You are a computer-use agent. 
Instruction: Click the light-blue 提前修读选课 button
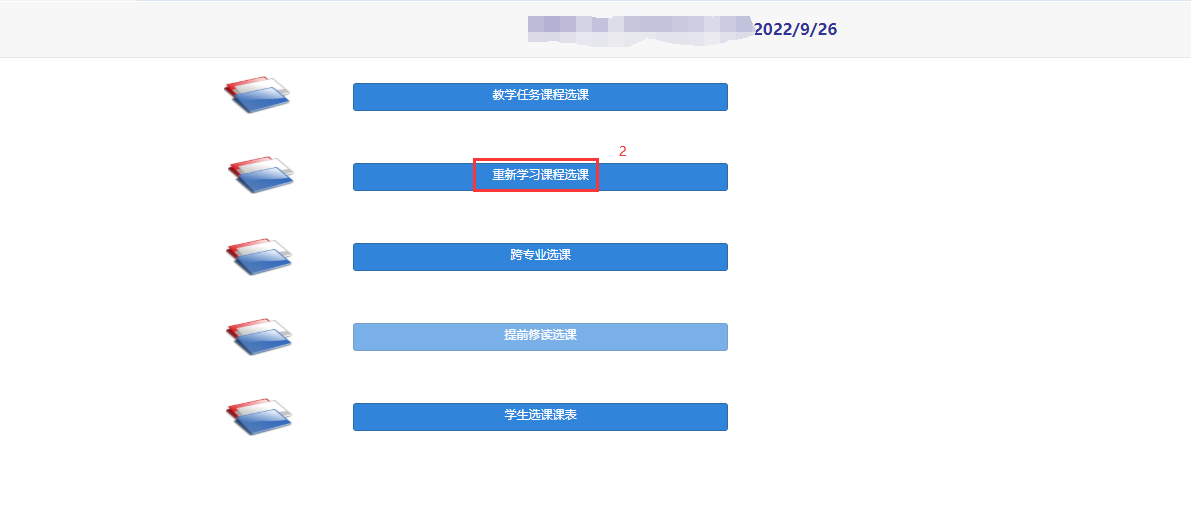pos(540,337)
